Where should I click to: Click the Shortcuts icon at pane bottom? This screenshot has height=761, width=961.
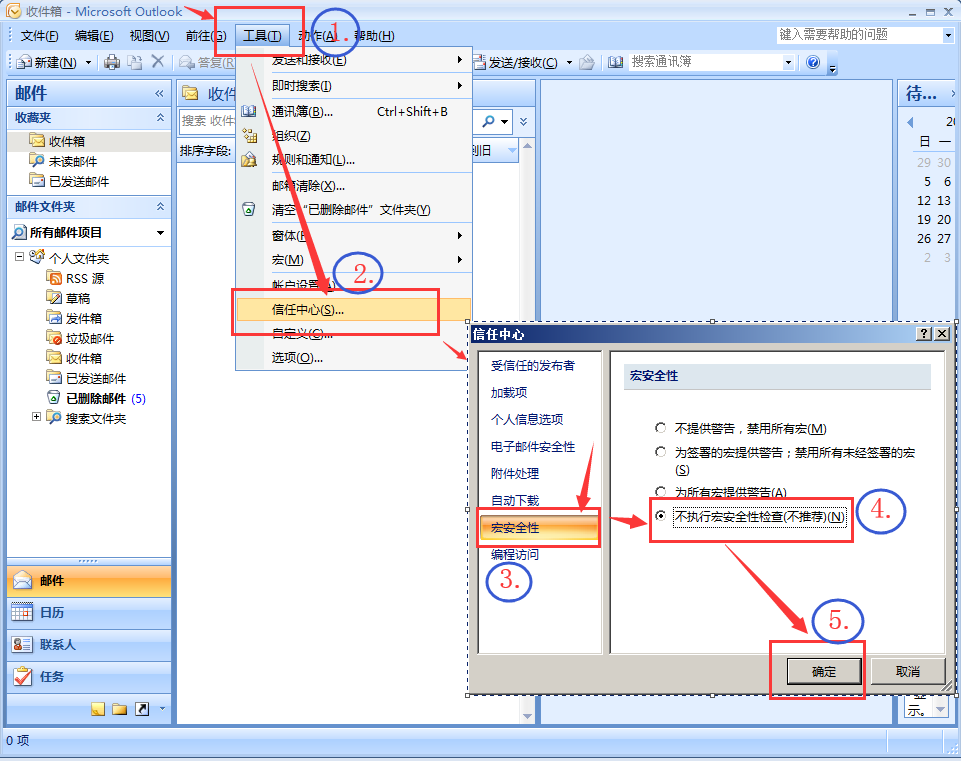tap(142, 709)
